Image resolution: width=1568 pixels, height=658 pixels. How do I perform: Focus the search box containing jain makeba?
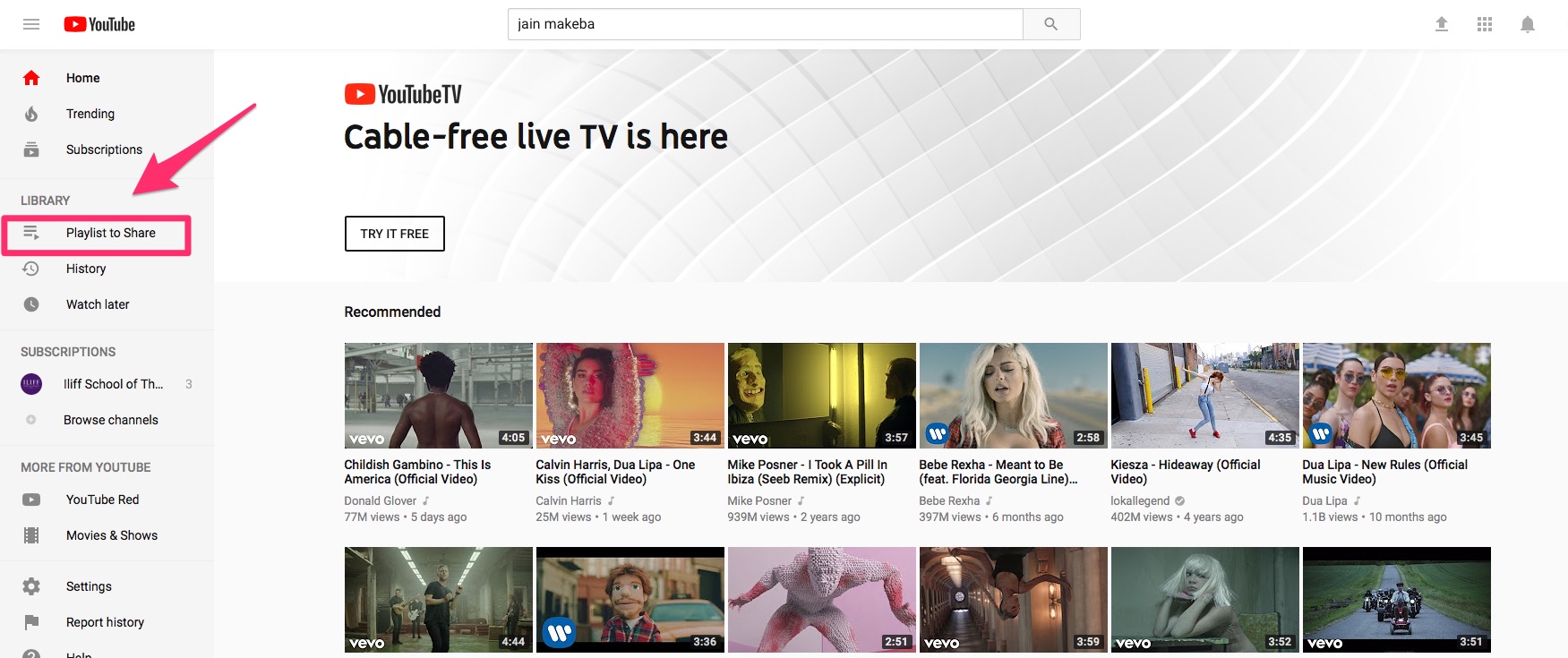[765, 24]
